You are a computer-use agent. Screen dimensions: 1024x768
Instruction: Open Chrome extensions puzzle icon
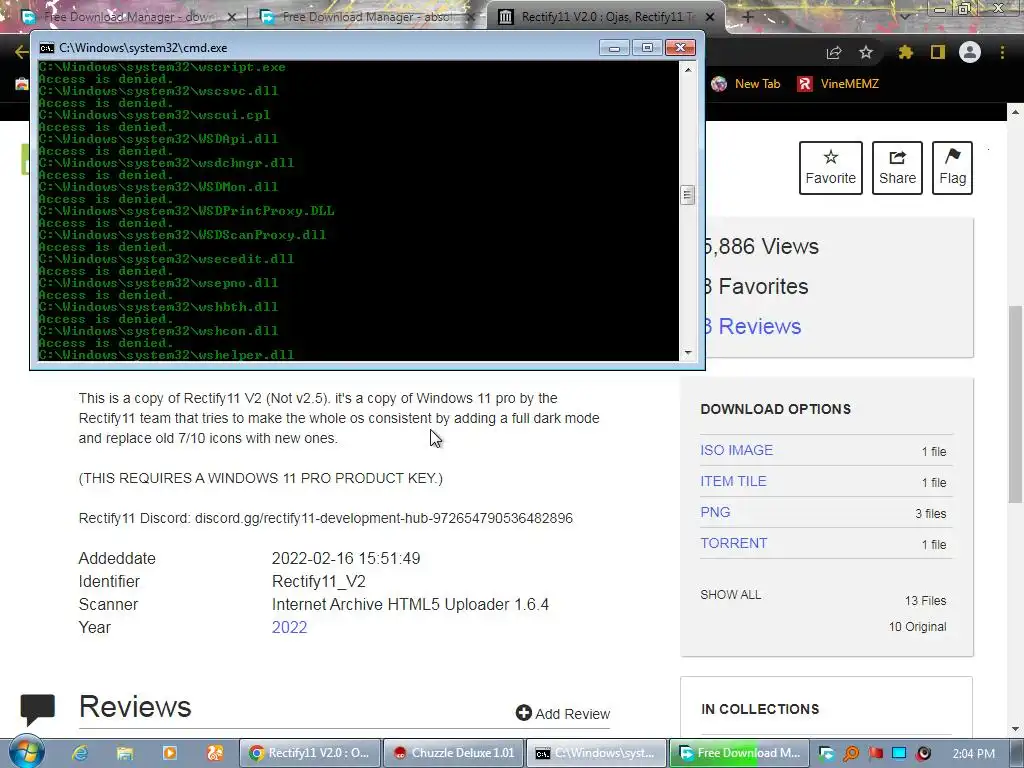905,52
